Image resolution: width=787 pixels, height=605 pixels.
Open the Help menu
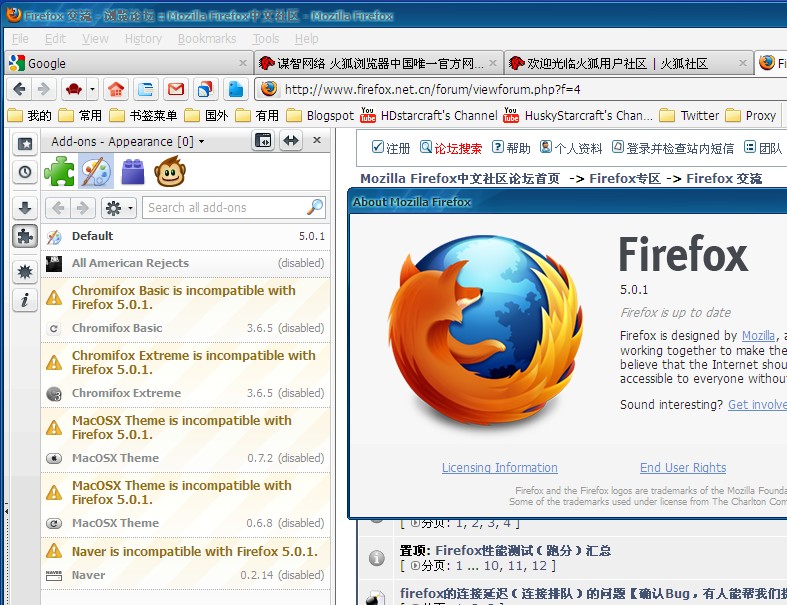tap(307, 39)
